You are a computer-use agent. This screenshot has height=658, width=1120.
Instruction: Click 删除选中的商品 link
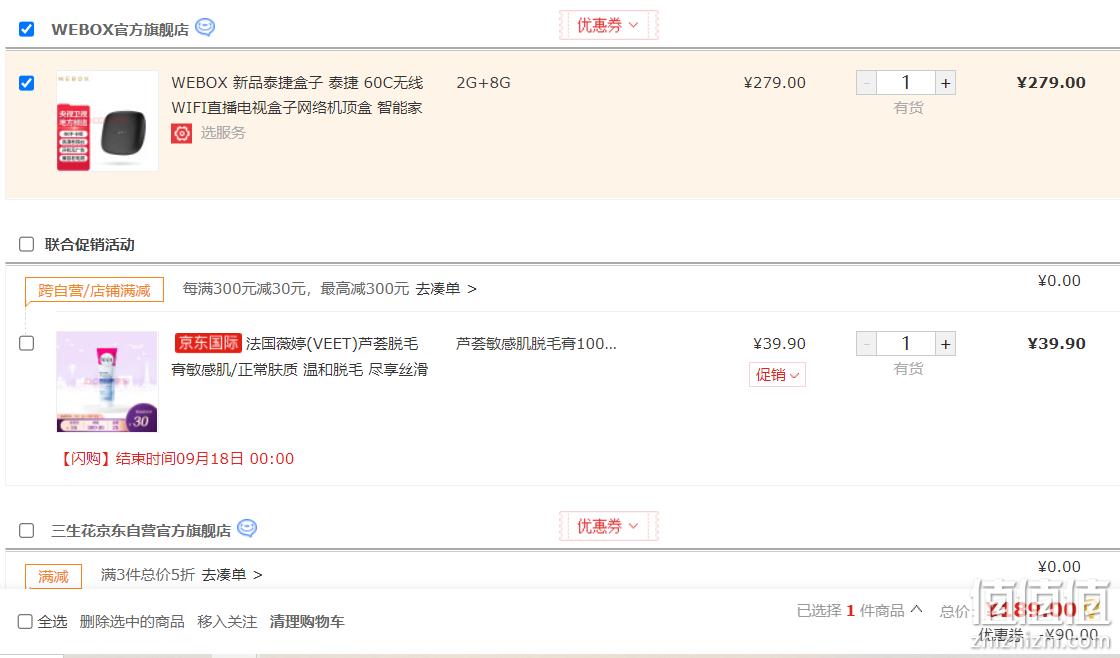pyautogui.click(x=132, y=622)
